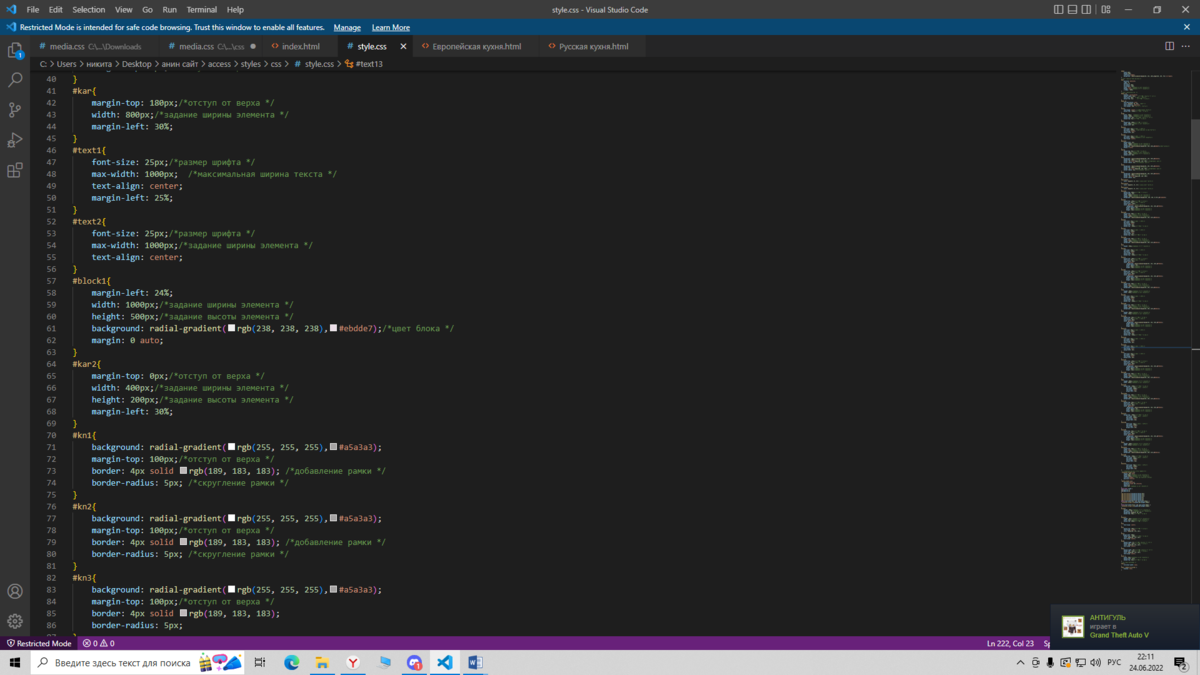Screen dimensions: 1200x675
Task: Click the АНТИГУЛЬ Grand Theft Auto V notification
Action: (x=1125, y=626)
